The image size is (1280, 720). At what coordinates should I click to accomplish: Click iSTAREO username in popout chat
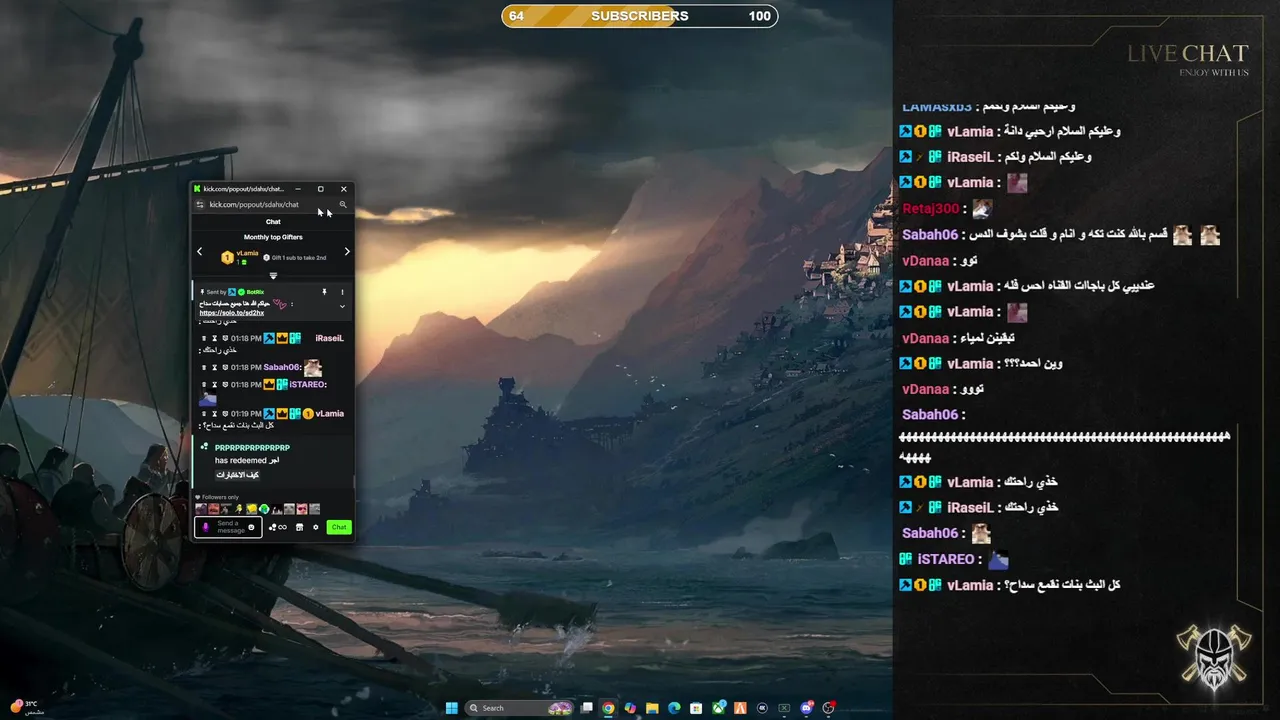pyautogui.click(x=308, y=384)
